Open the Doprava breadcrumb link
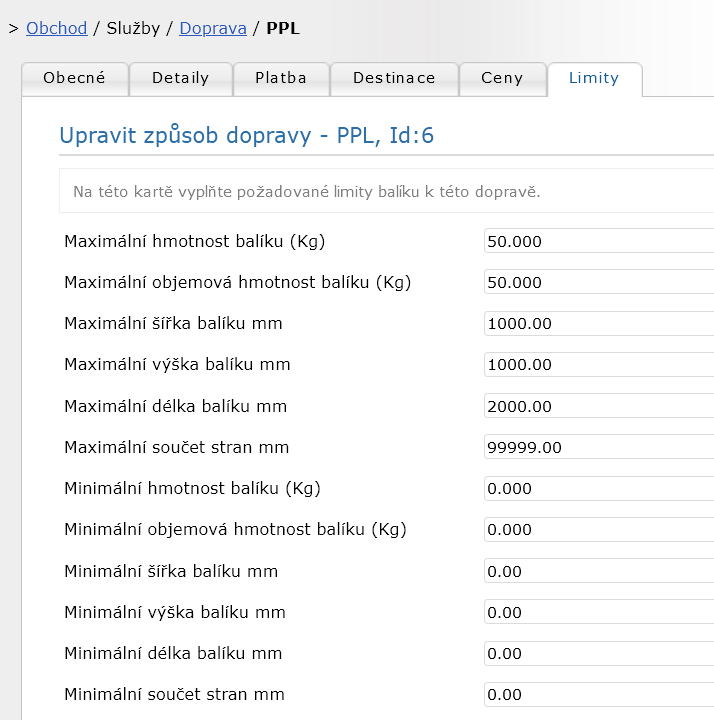The height and width of the screenshot is (720, 714). [213, 28]
